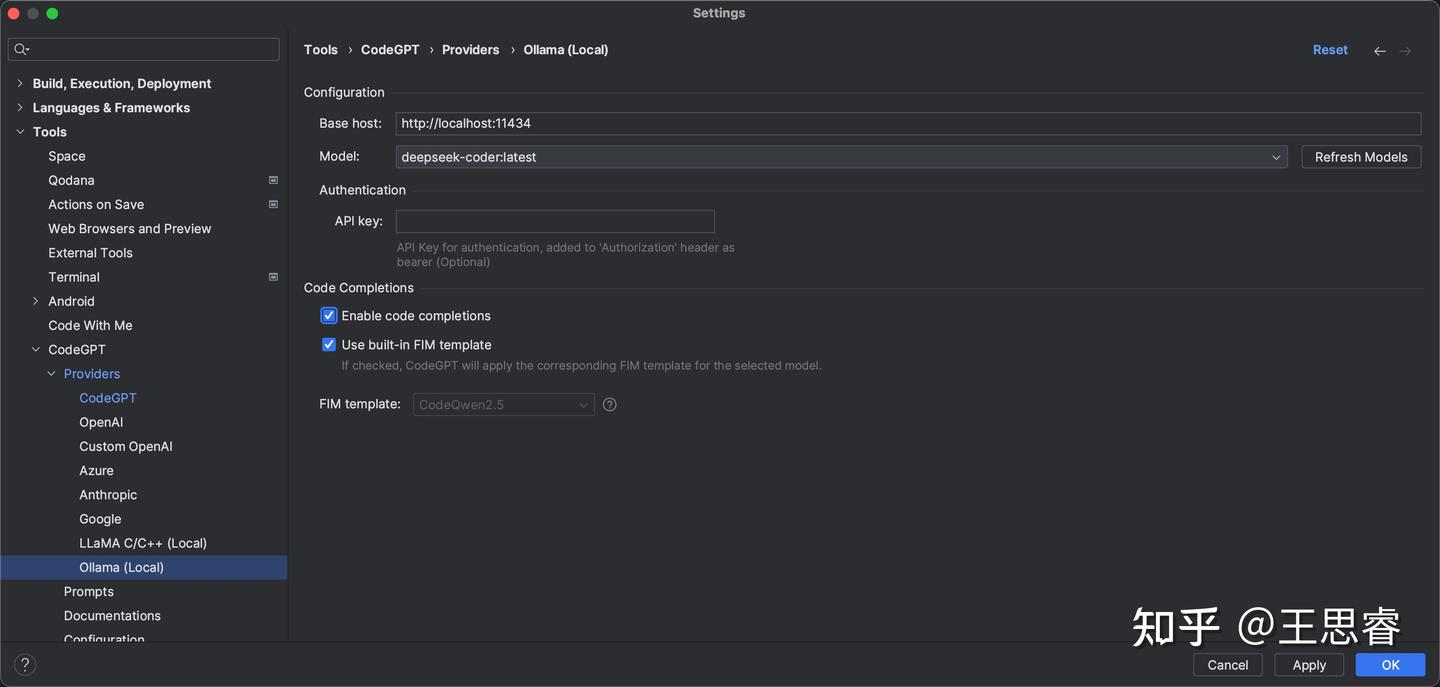Click the search magnifier icon
Image resolution: width=1440 pixels, height=687 pixels.
tap(21, 49)
